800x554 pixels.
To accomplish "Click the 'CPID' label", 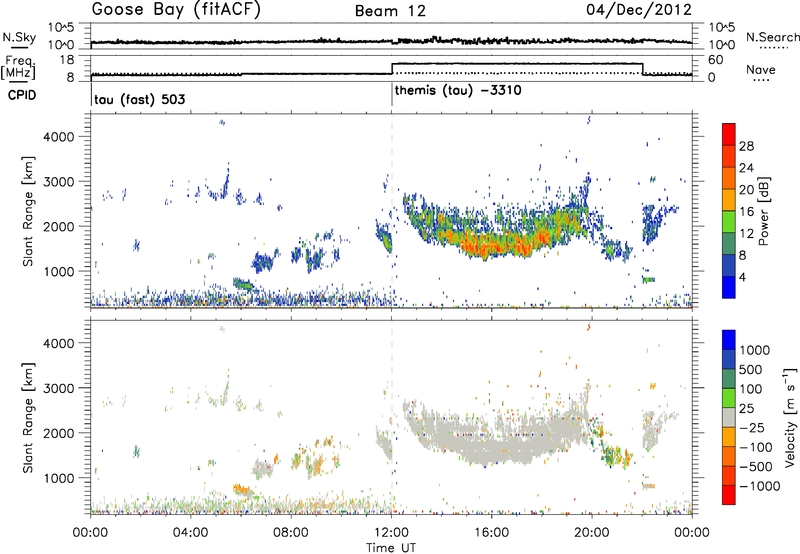I will [x=22, y=95].
